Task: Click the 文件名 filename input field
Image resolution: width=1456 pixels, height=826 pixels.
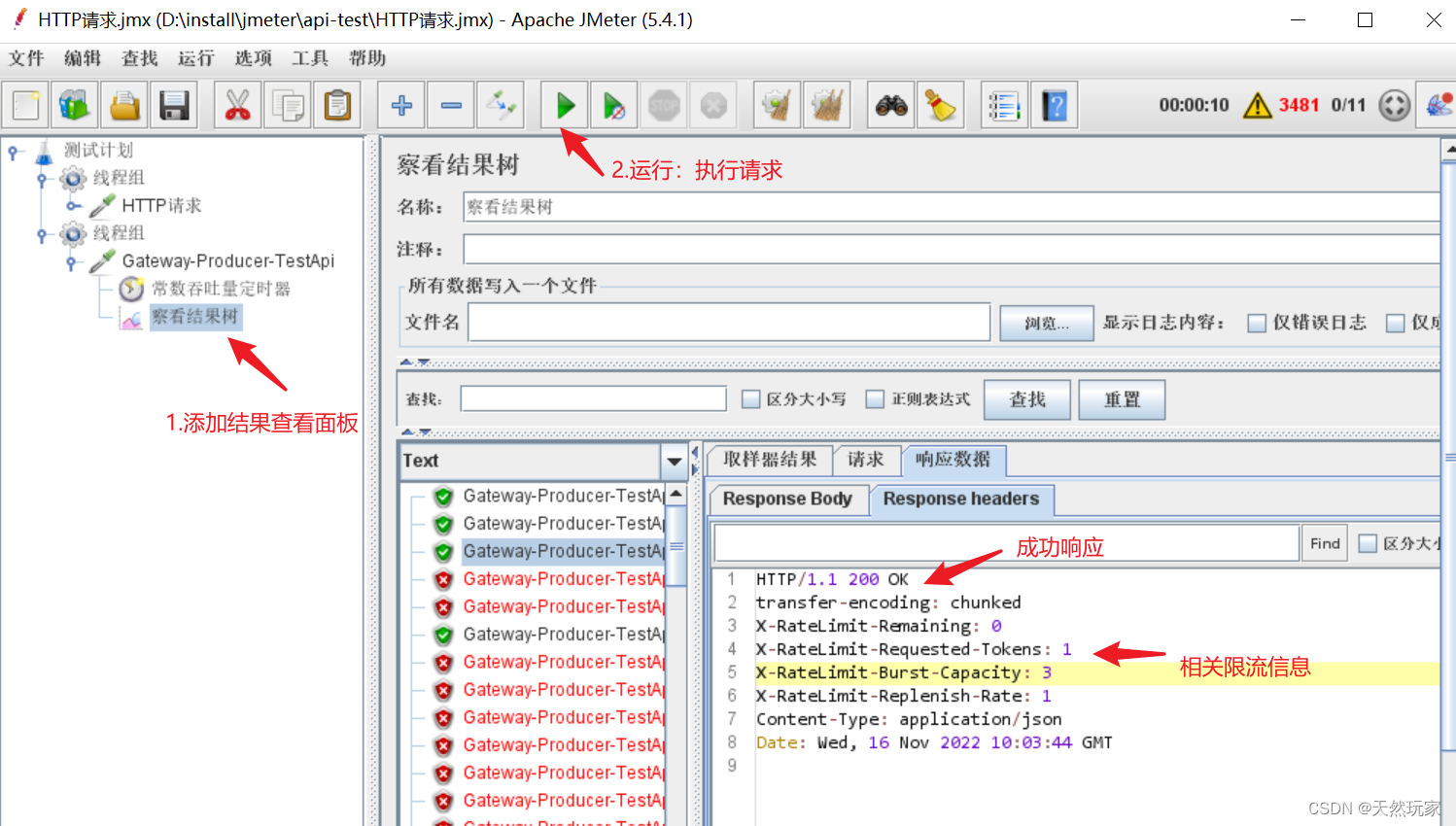Action: click(729, 323)
